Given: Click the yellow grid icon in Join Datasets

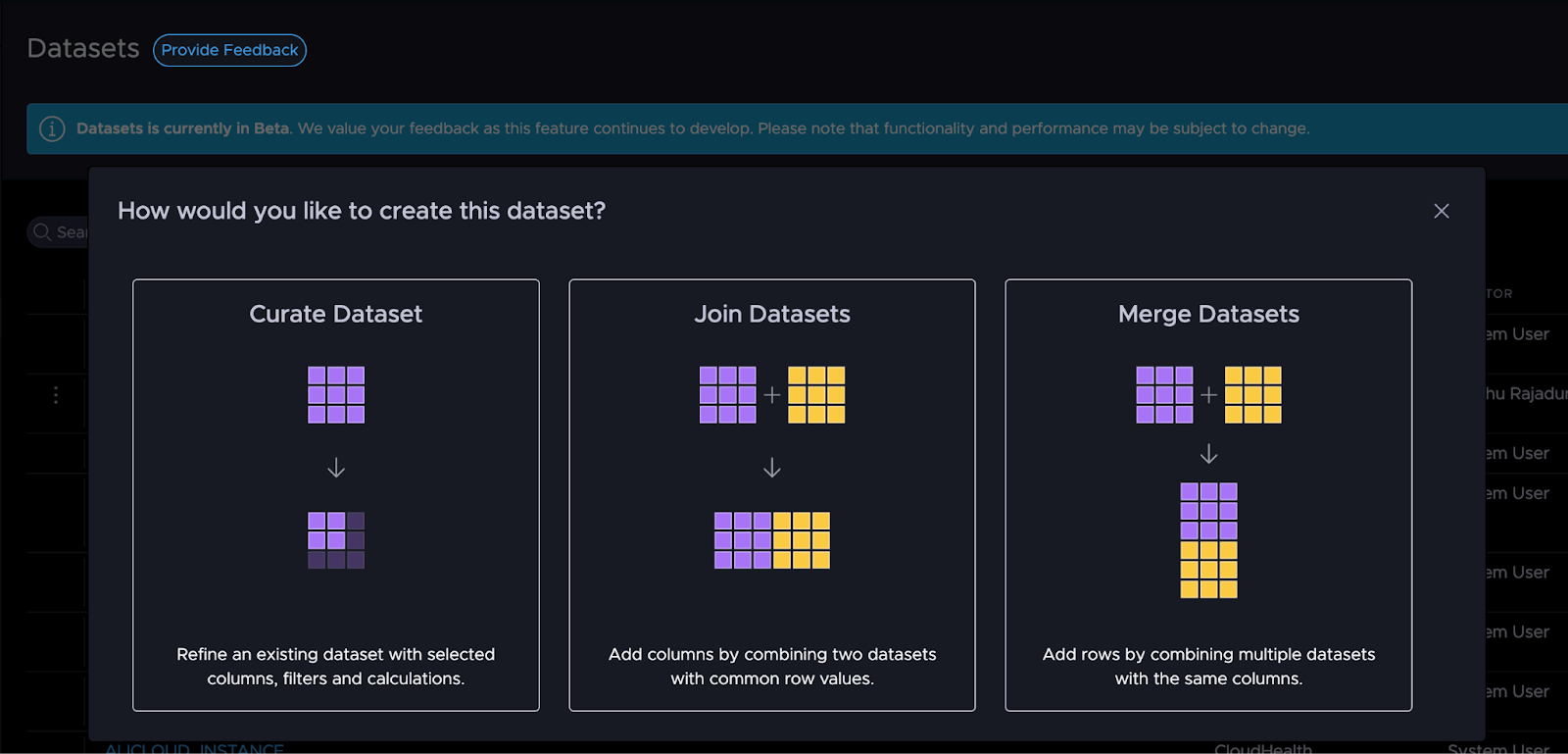Looking at the screenshot, I should tap(815, 394).
